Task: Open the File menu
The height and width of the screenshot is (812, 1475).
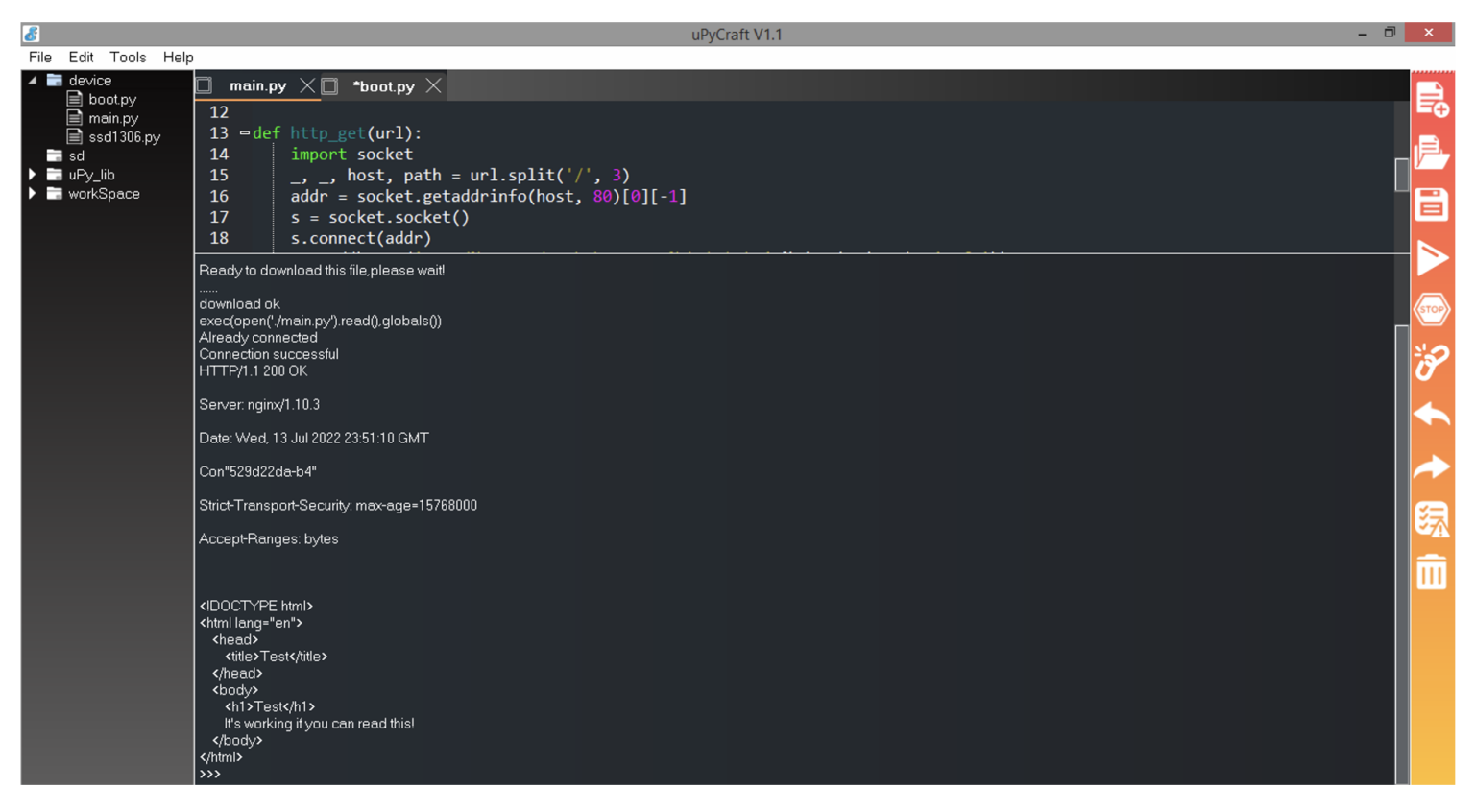Action: tap(39, 58)
